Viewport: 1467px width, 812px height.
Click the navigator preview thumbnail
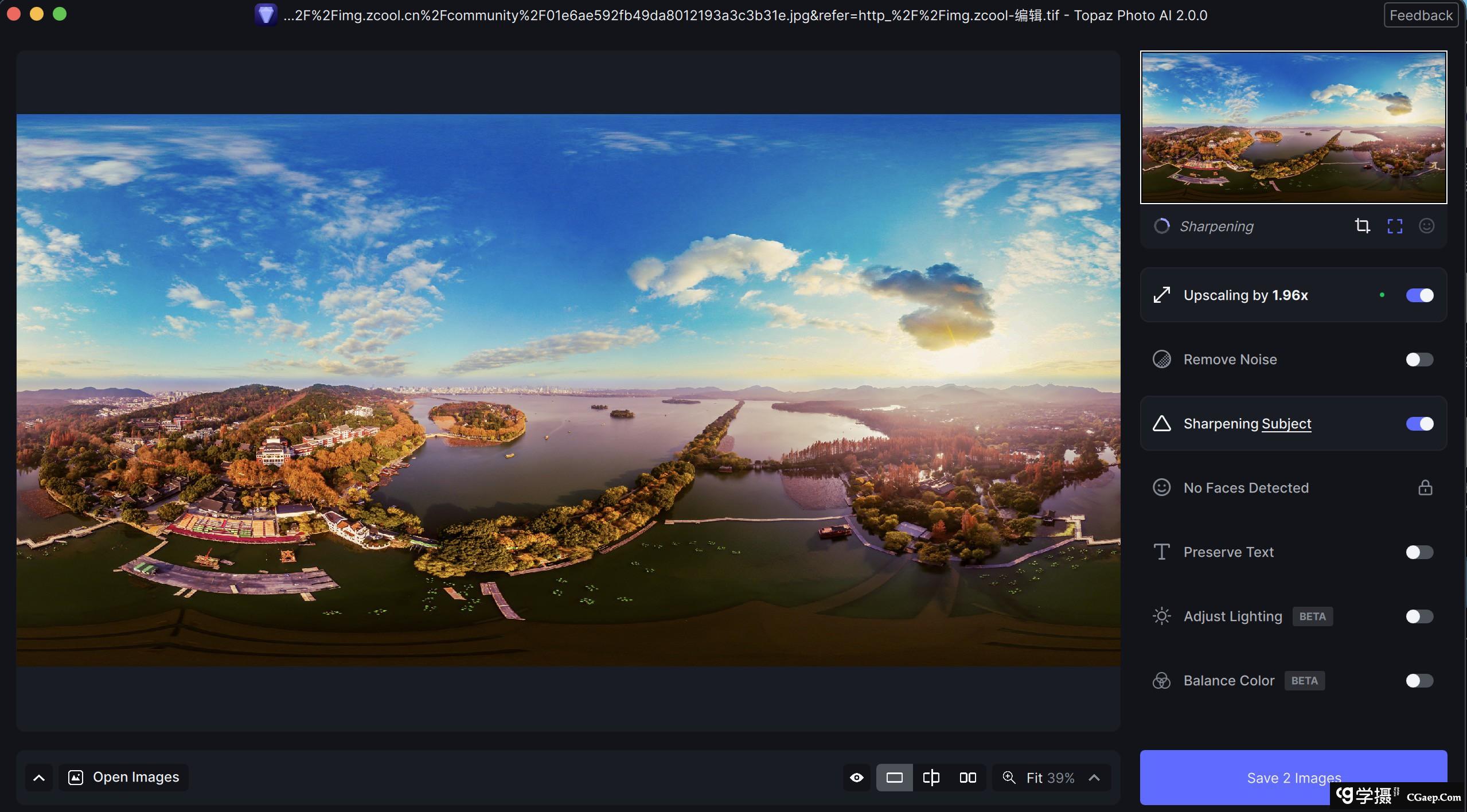point(1293,127)
